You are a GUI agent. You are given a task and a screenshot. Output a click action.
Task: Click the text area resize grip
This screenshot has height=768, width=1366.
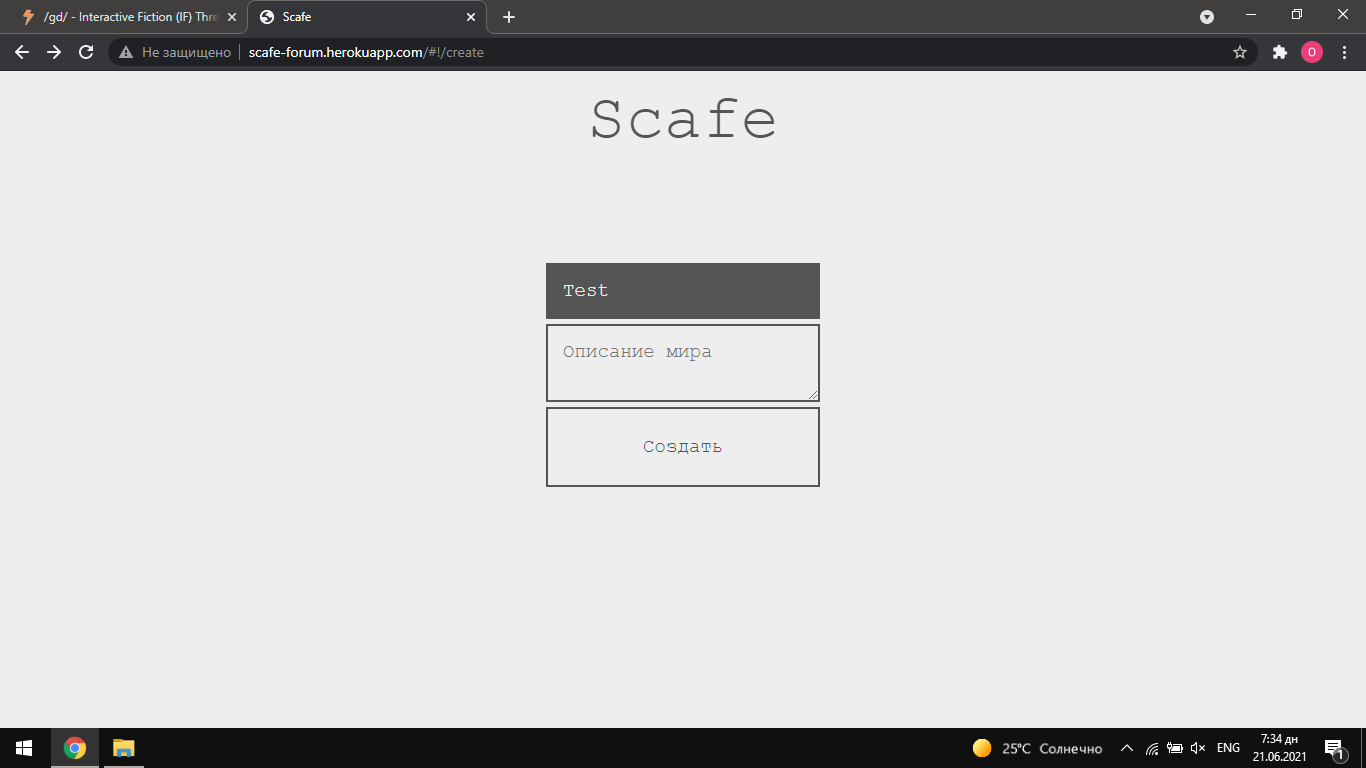point(812,394)
